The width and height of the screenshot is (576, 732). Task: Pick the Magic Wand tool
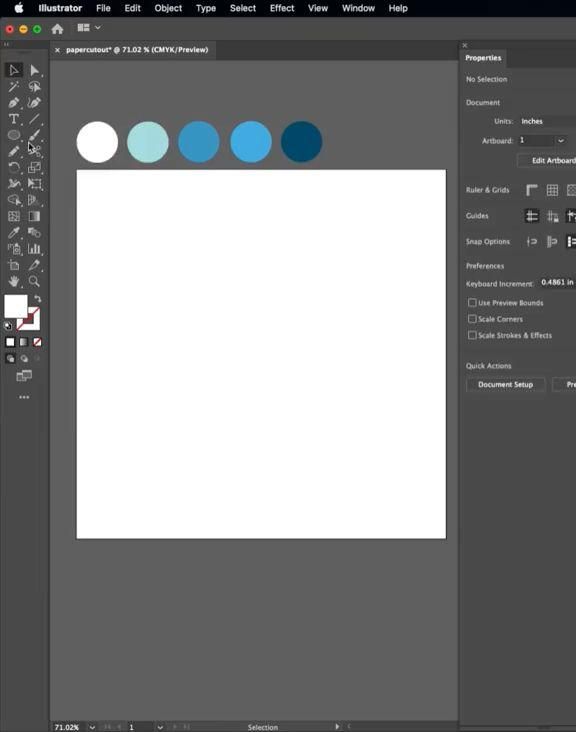14,86
